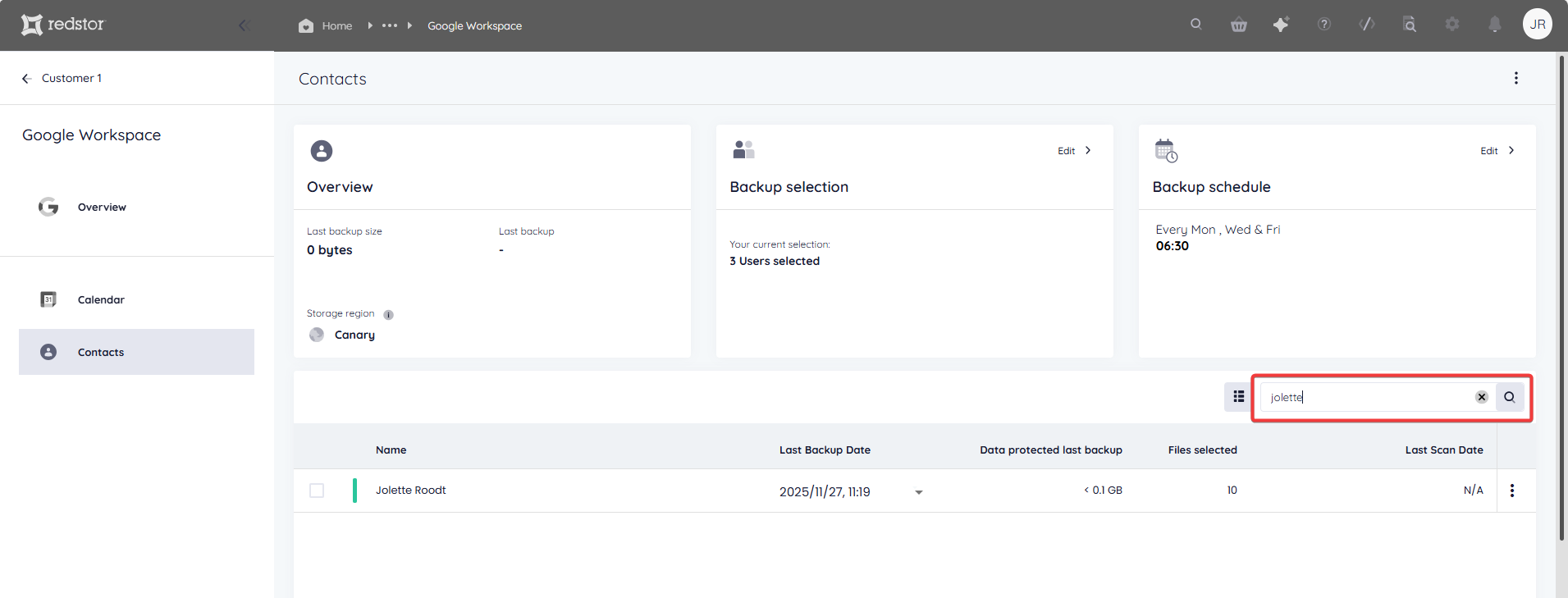The height and width of the screenshot is (598, 1568).
Task: Expand the breadcrumb ellipsis
Action: click(x=390, y=25)
